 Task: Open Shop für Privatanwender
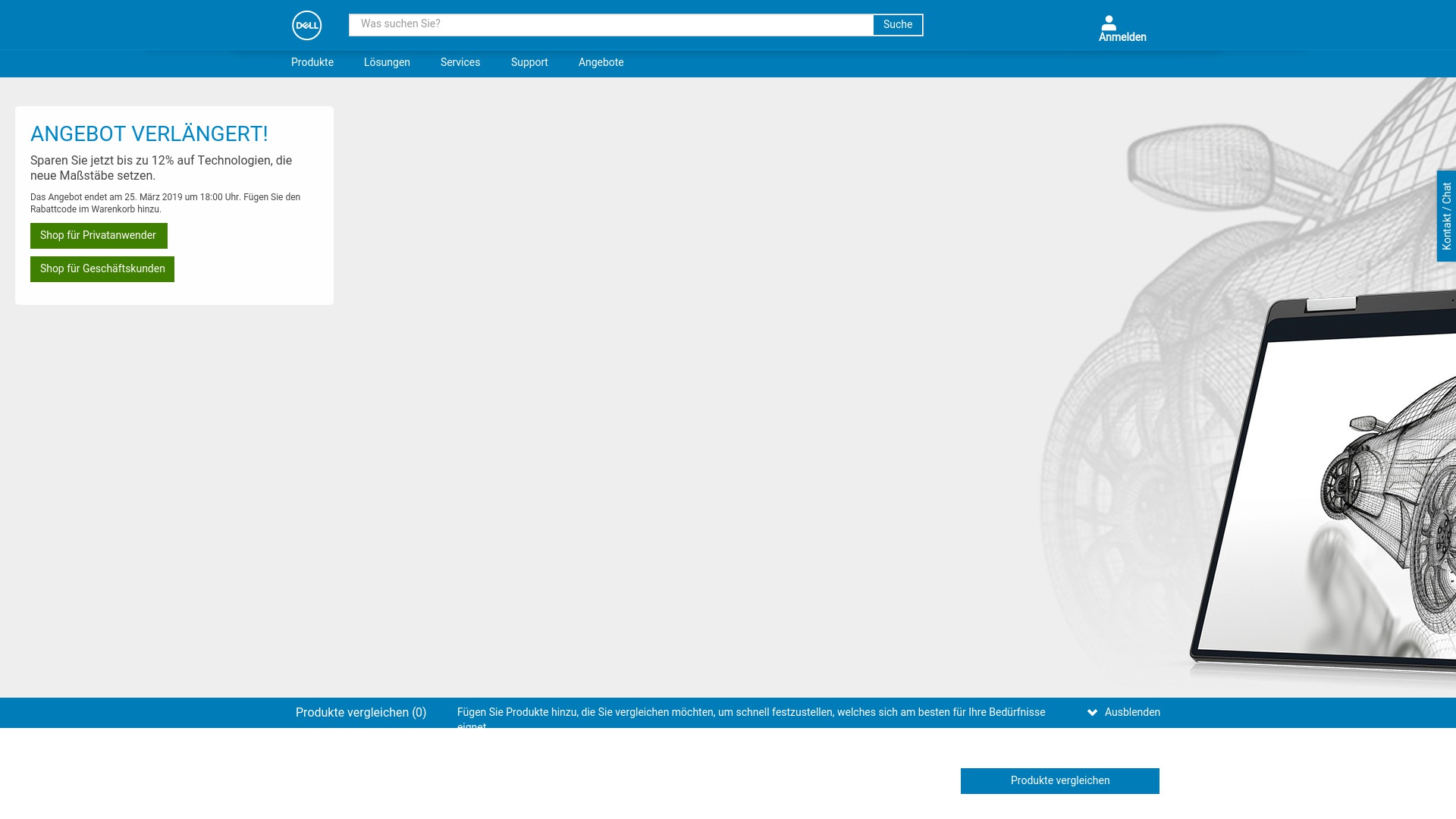[x=99, y=236]
